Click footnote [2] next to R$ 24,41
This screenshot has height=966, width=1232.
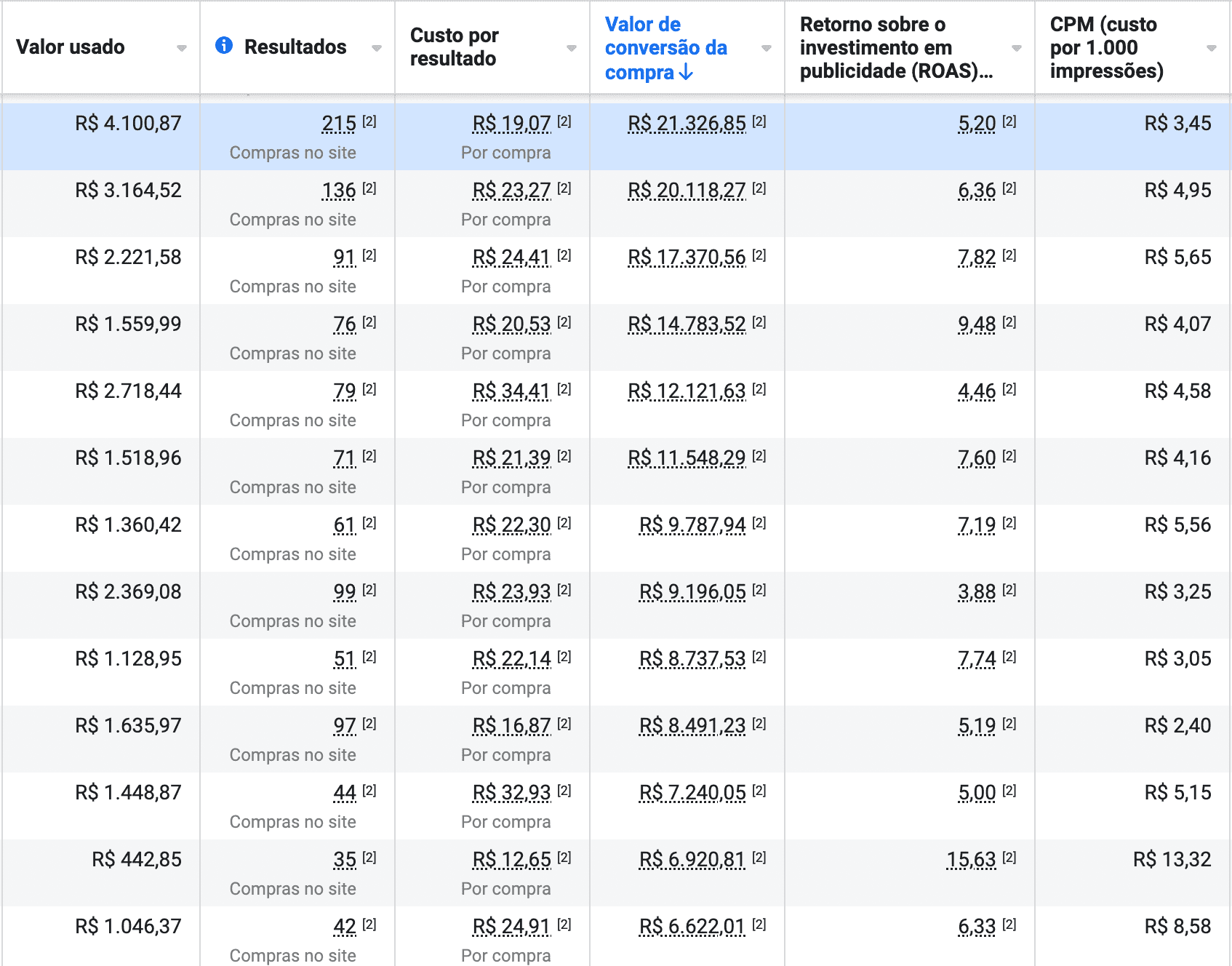click(x=564, y=255)
